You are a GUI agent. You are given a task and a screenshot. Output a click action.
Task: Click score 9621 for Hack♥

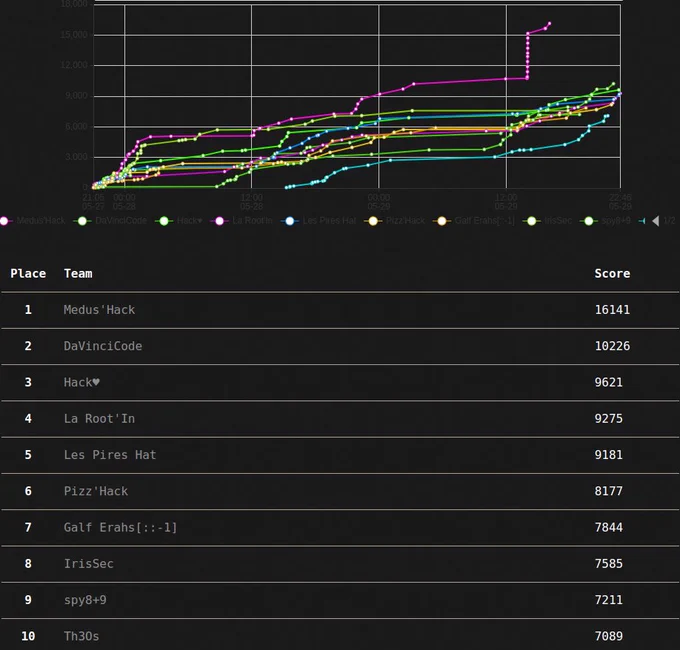pos(608,382)
